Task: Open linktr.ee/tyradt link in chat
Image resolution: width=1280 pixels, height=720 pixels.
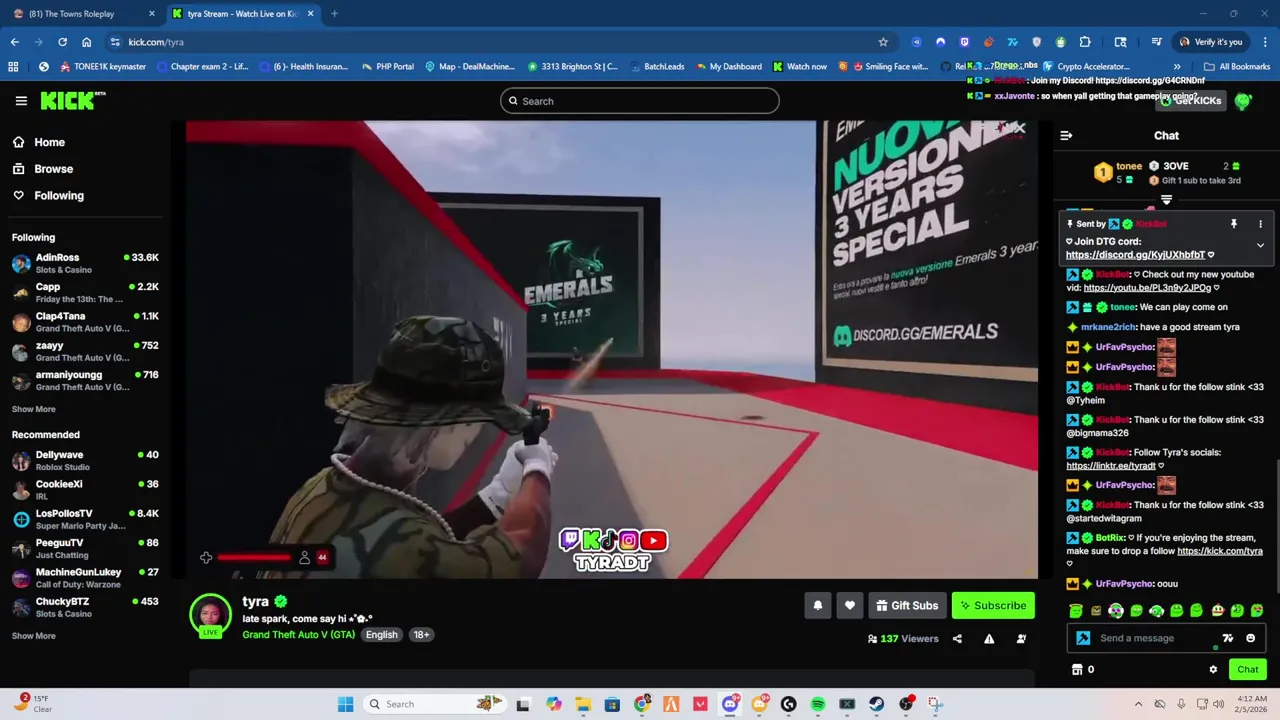Action: pyautogui.click(x=1111, y=466)
